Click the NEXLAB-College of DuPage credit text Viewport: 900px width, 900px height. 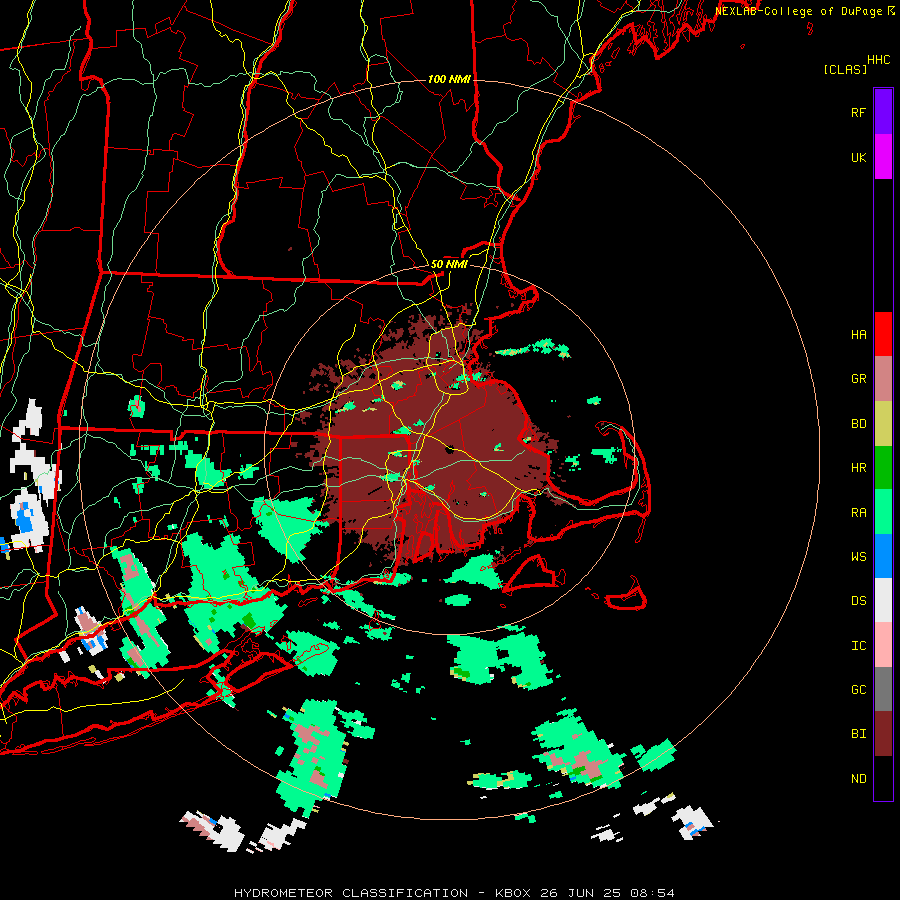(x=799, y=11)
